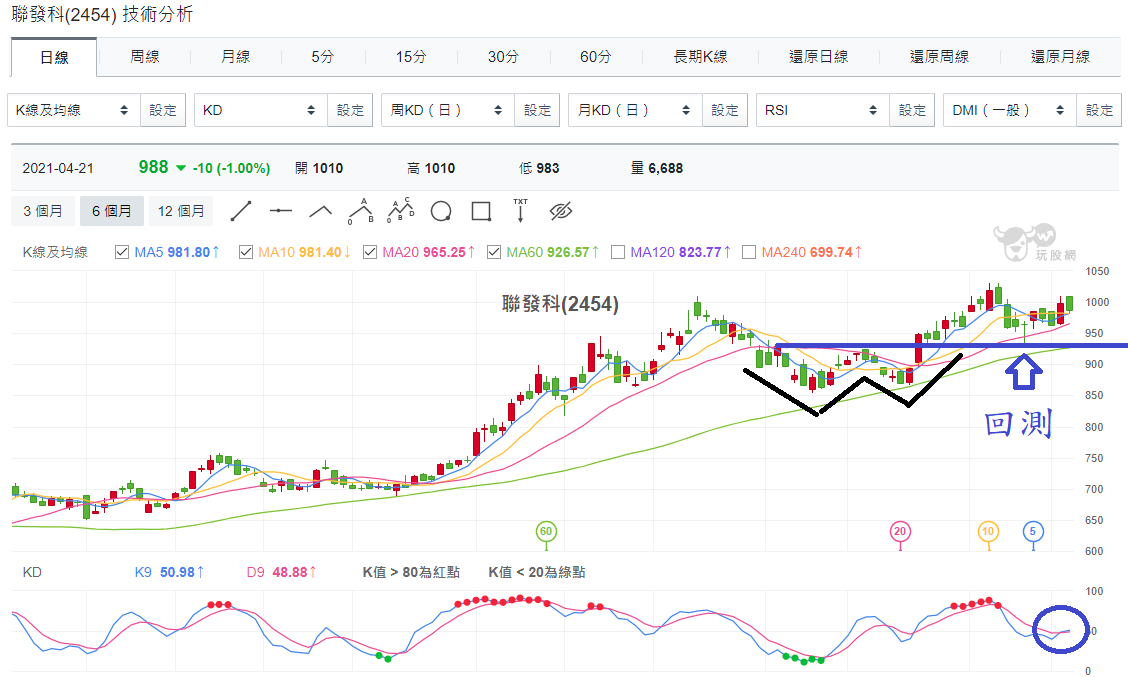Switch to the 還原日線 tab
Screen dimensions: 1128x677
(819, 56)
